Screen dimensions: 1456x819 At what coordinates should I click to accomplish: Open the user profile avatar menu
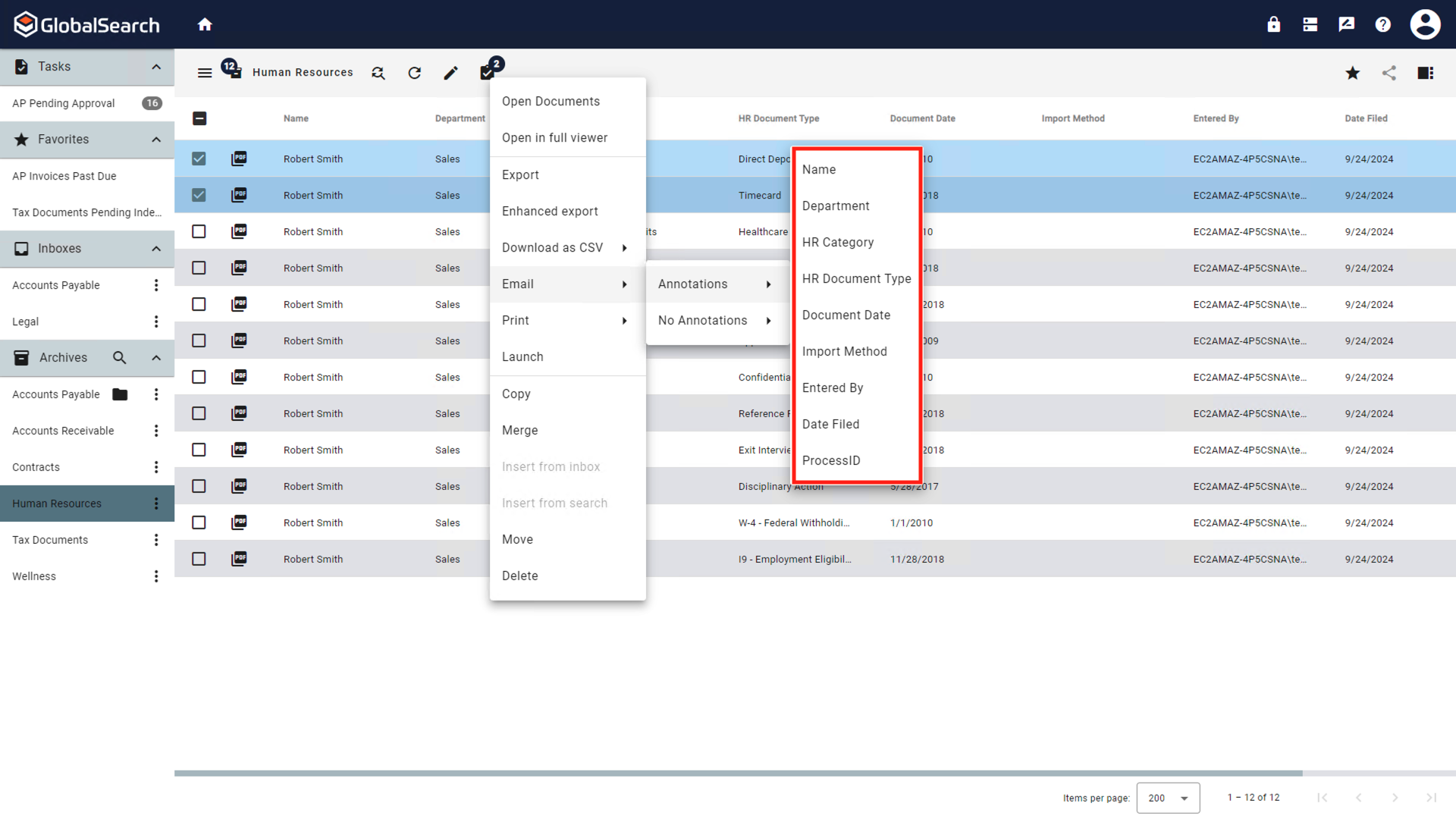coord(1425,24)
